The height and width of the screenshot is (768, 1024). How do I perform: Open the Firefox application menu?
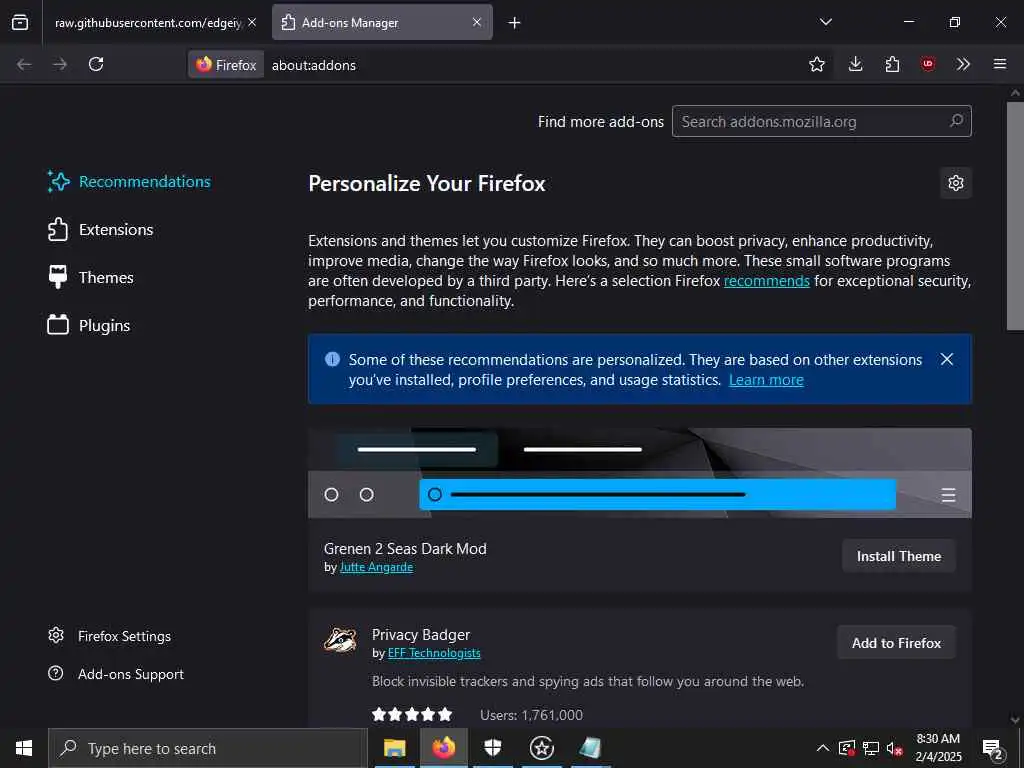tap(1000, 64)
